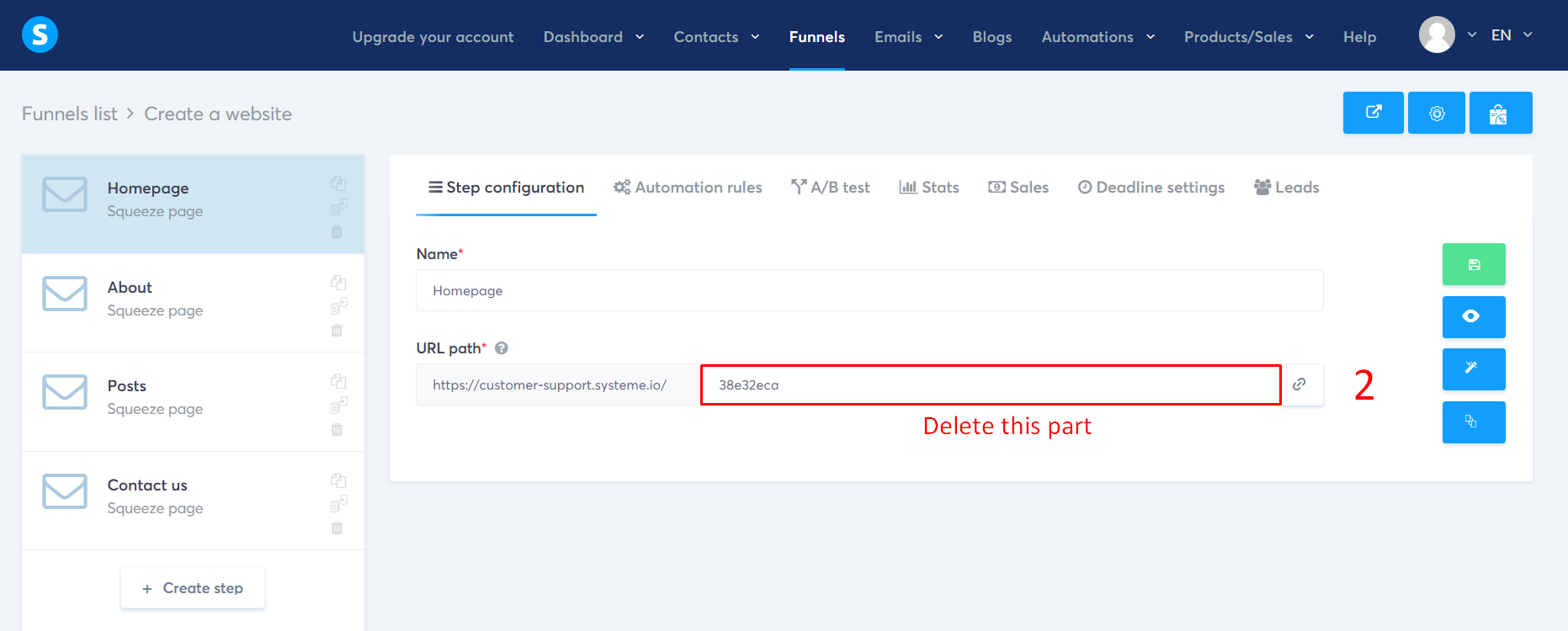The image size is (1568, 631).
Task: Select the Posts step
Action: [193, 401]
